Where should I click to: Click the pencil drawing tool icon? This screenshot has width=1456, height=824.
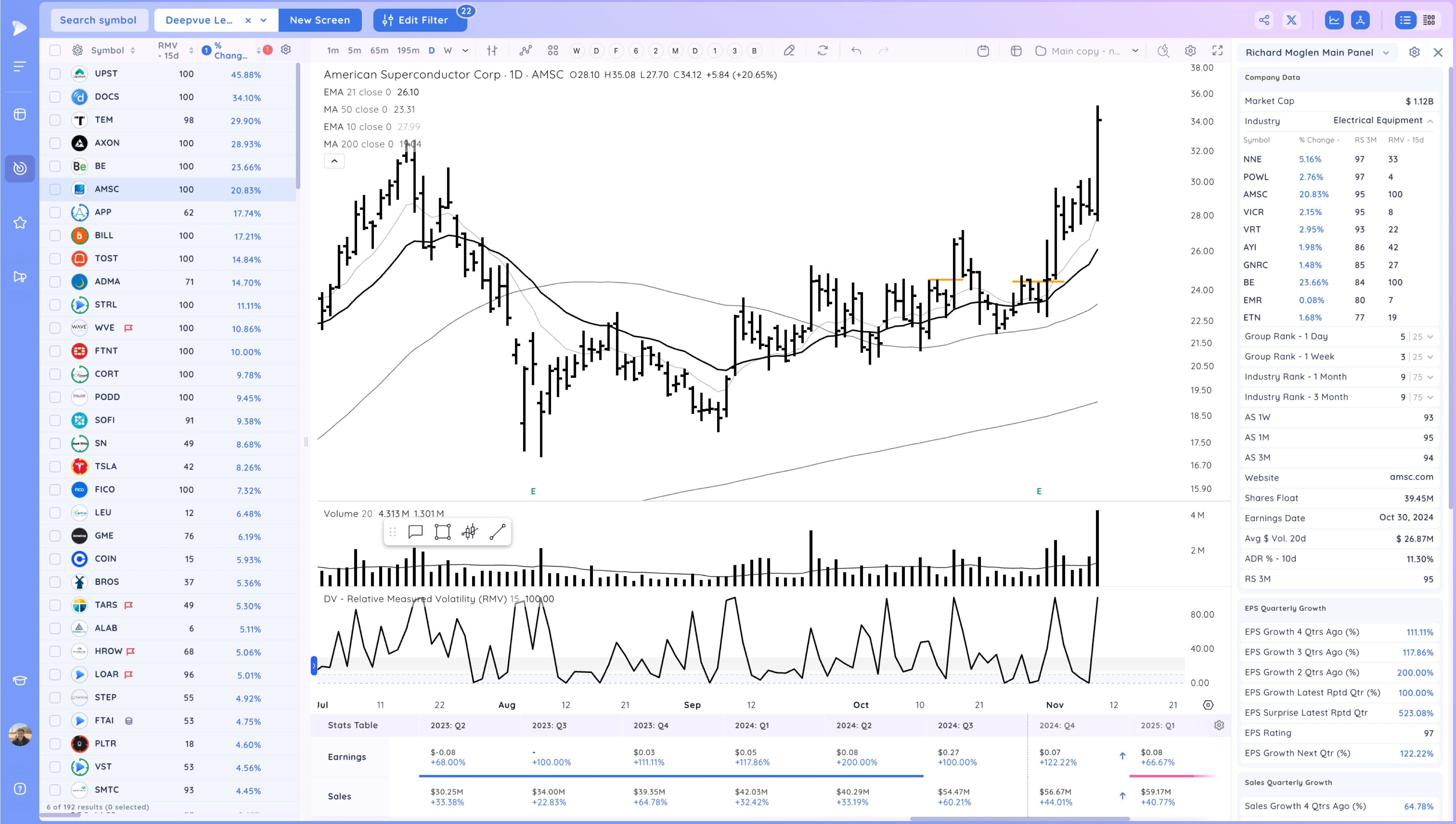[789, 51]
